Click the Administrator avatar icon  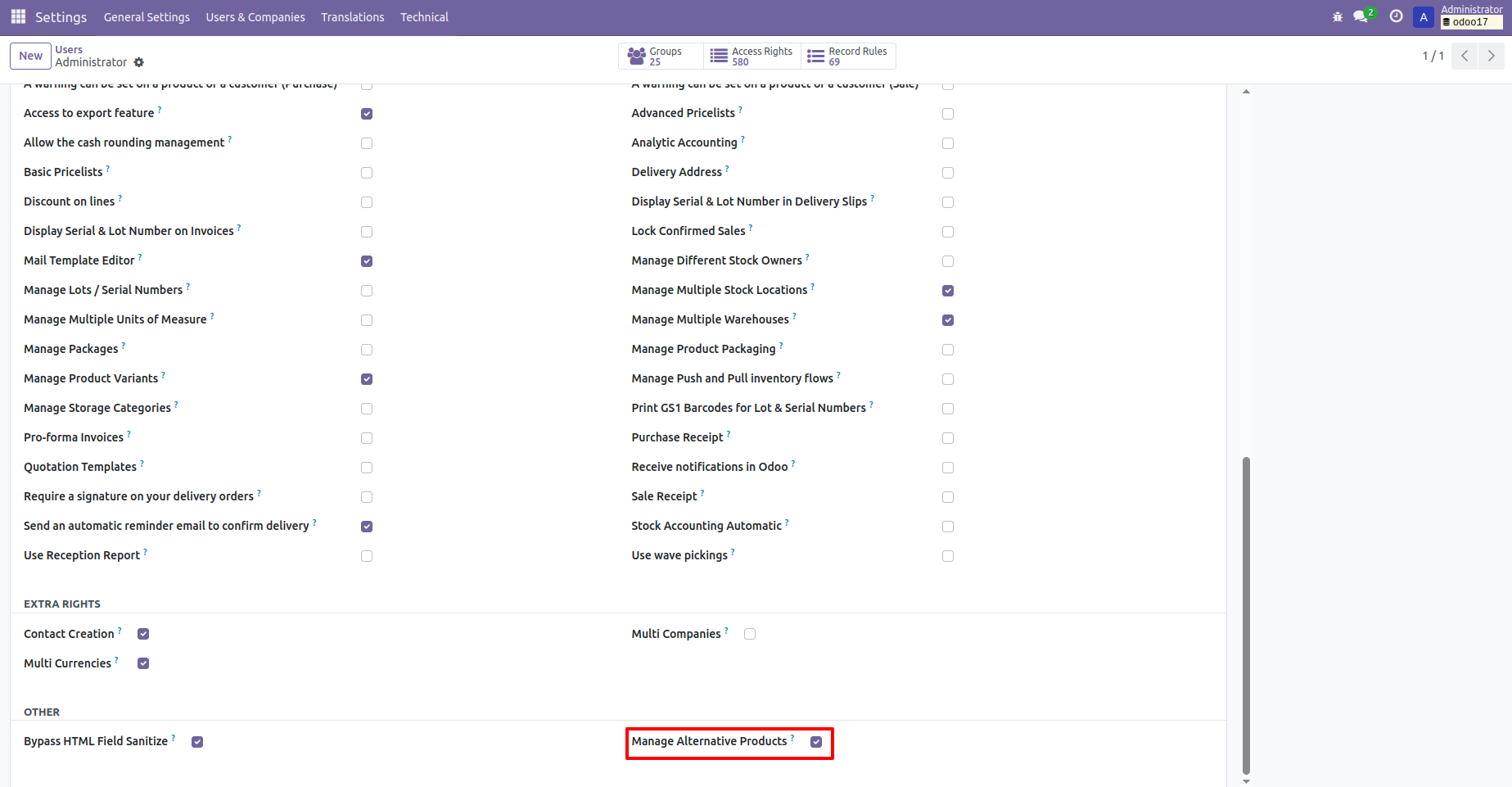point(1423,16)
